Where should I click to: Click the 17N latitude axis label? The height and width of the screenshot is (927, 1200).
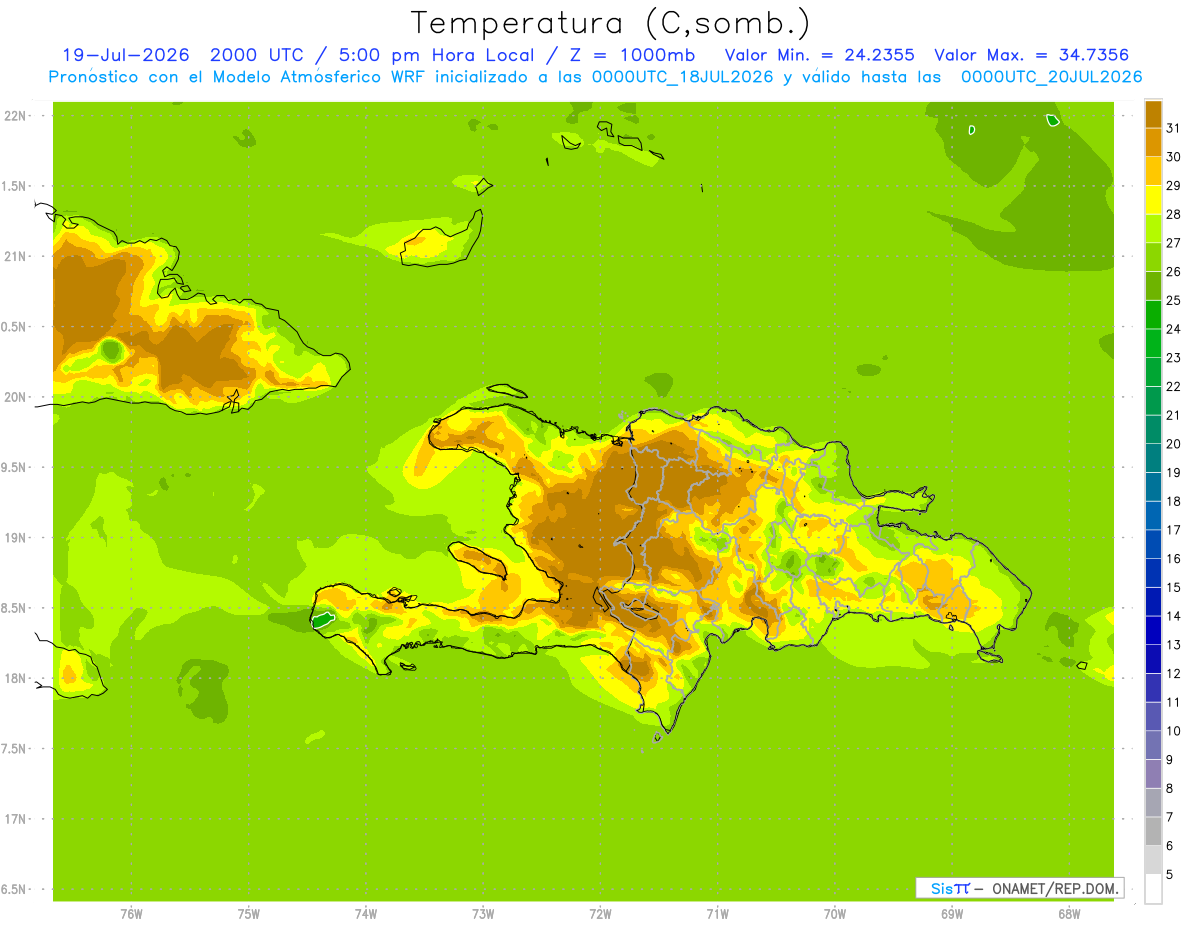coord(16,819)
